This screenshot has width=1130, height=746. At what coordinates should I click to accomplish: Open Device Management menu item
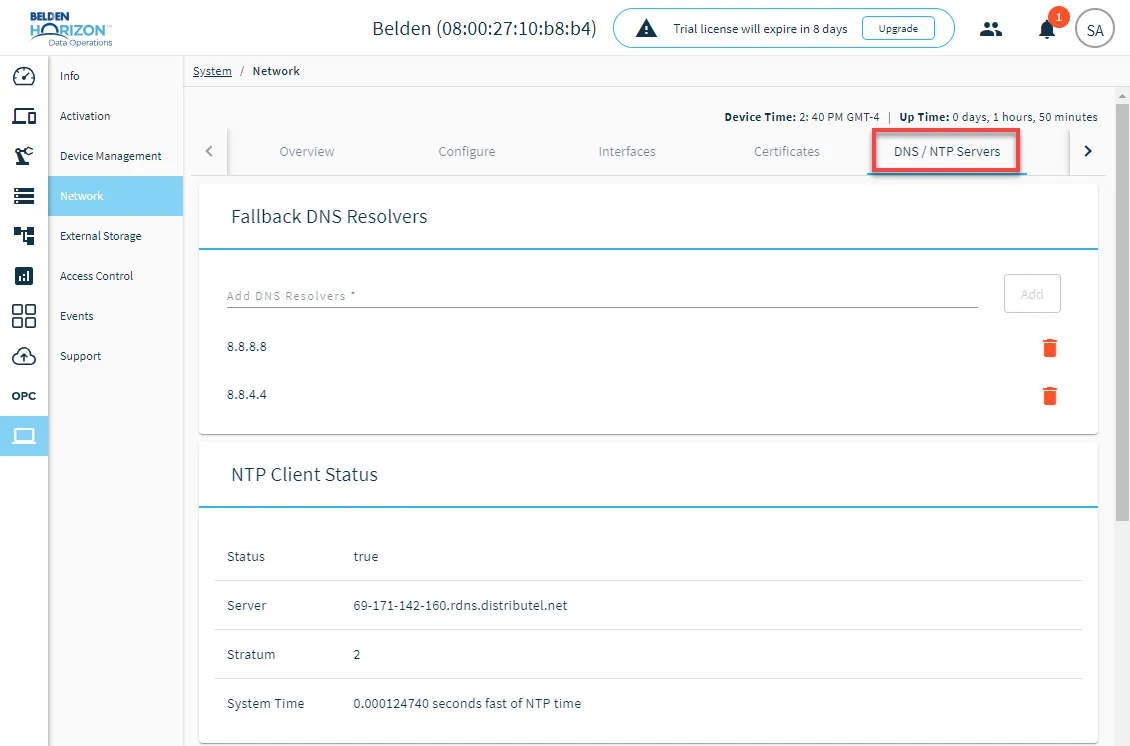(x=115, y=156)
